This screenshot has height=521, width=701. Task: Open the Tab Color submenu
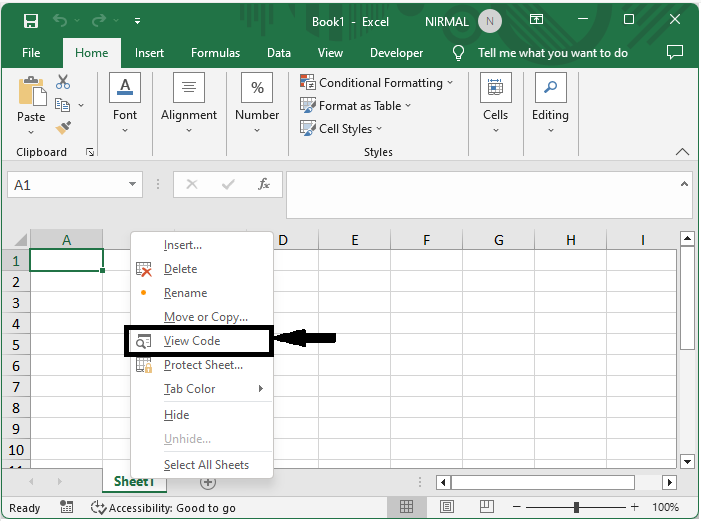click(x=202, y=389)
